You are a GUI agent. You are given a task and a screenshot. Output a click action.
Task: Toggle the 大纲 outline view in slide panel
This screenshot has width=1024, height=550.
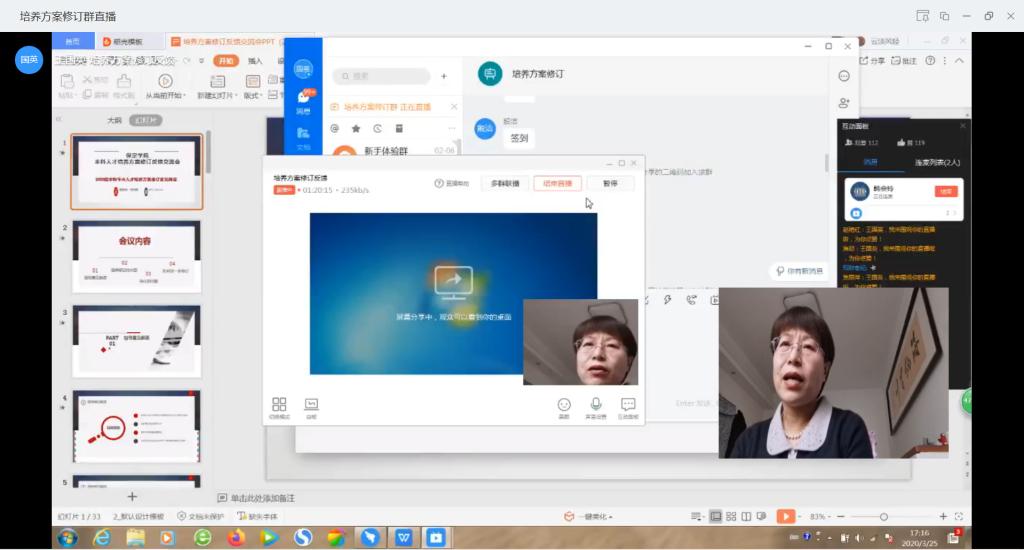pyautogui.click(x=114, y=120)
